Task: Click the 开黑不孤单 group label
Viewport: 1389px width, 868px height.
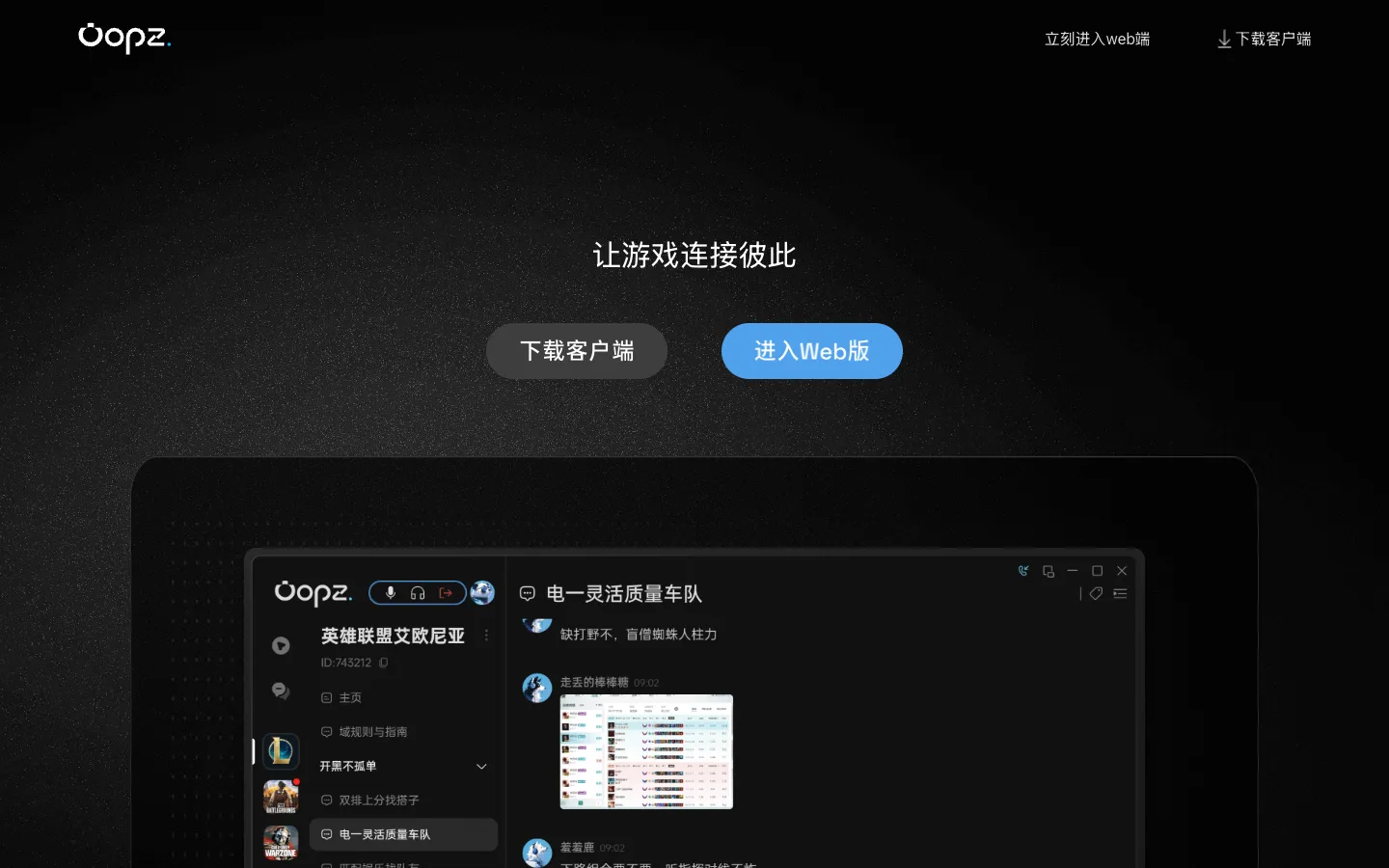Action: point(348,766)
